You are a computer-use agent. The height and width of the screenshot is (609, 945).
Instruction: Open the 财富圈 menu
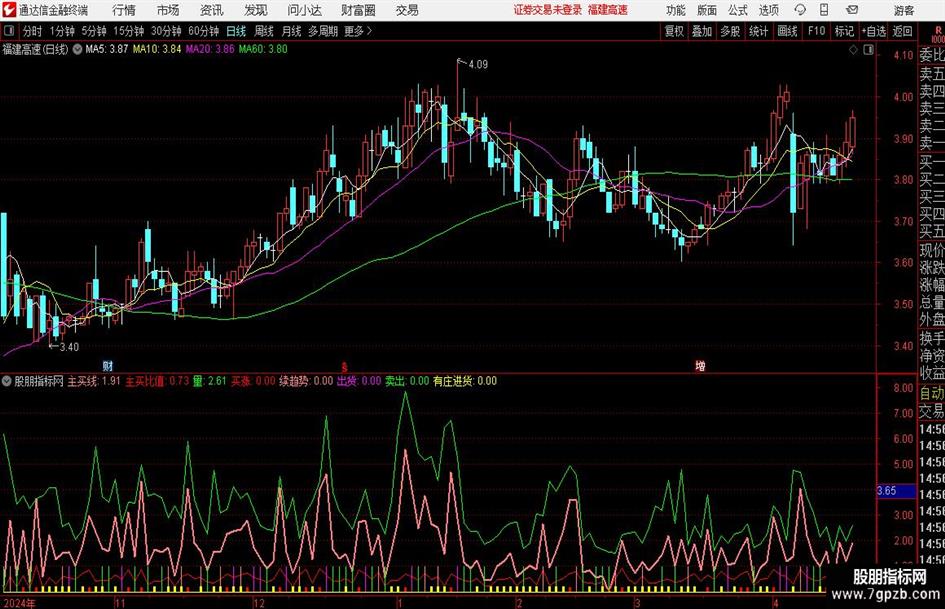point(358,10)
